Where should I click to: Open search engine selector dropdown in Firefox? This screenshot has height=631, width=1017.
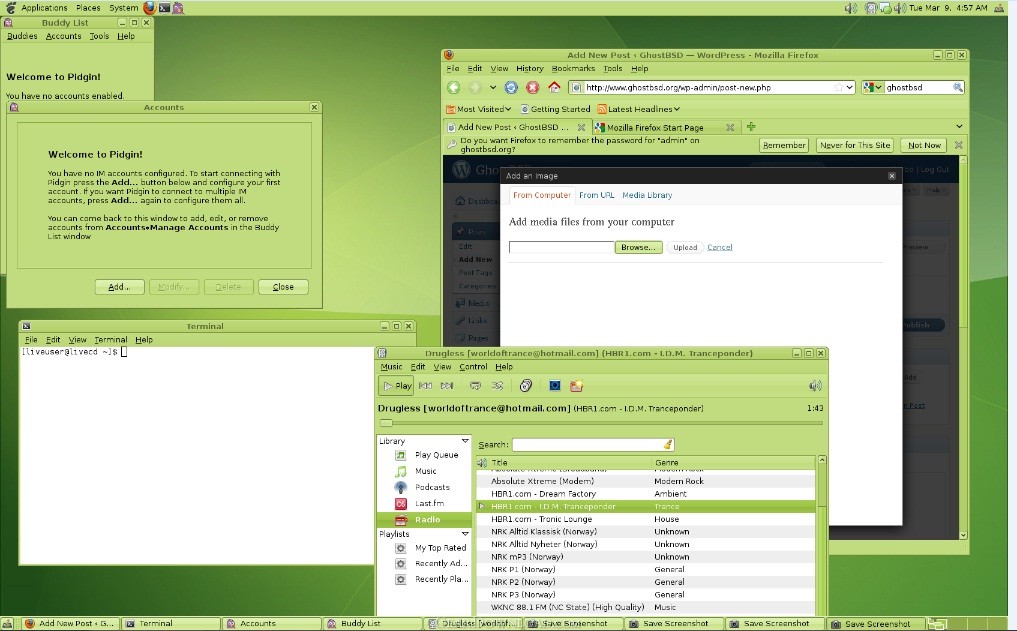pyautogui.click(x=874, y=87)
